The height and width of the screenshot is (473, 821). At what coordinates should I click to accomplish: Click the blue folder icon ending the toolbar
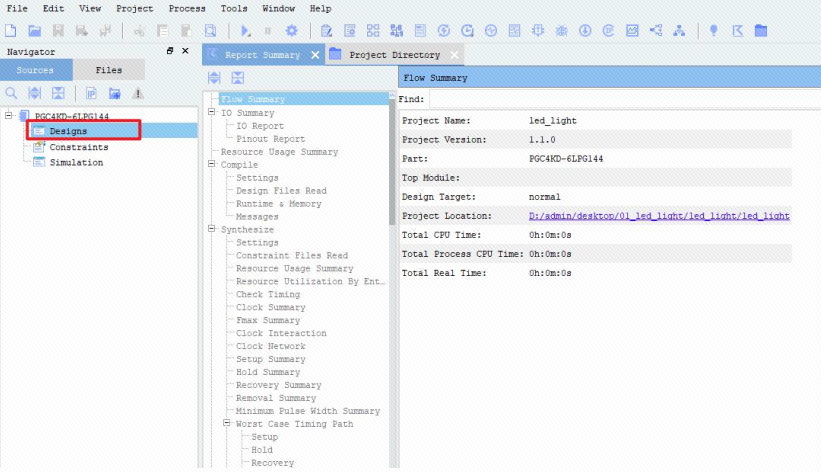pyautogui.click(x=761, y=31)
